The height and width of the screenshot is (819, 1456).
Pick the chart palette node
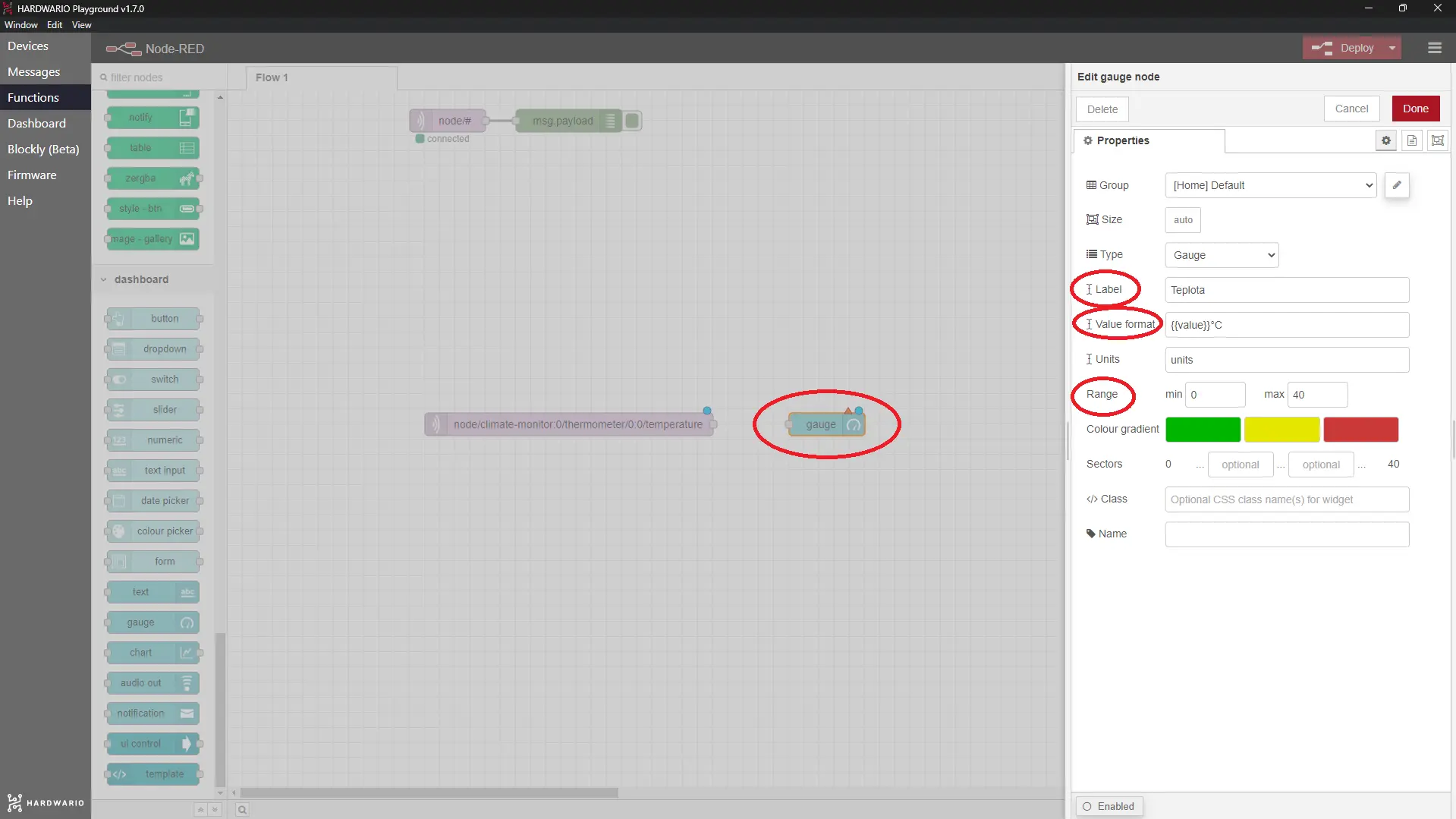click(154, 653)
